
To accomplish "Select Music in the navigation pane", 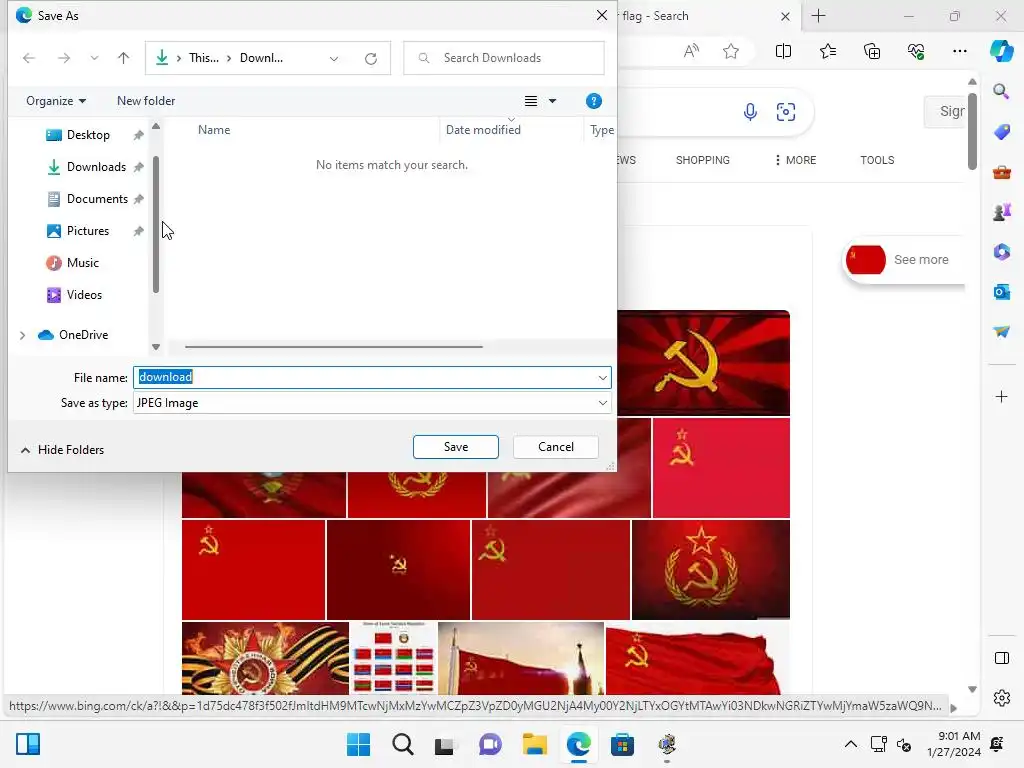I will (x=82, y=263).
